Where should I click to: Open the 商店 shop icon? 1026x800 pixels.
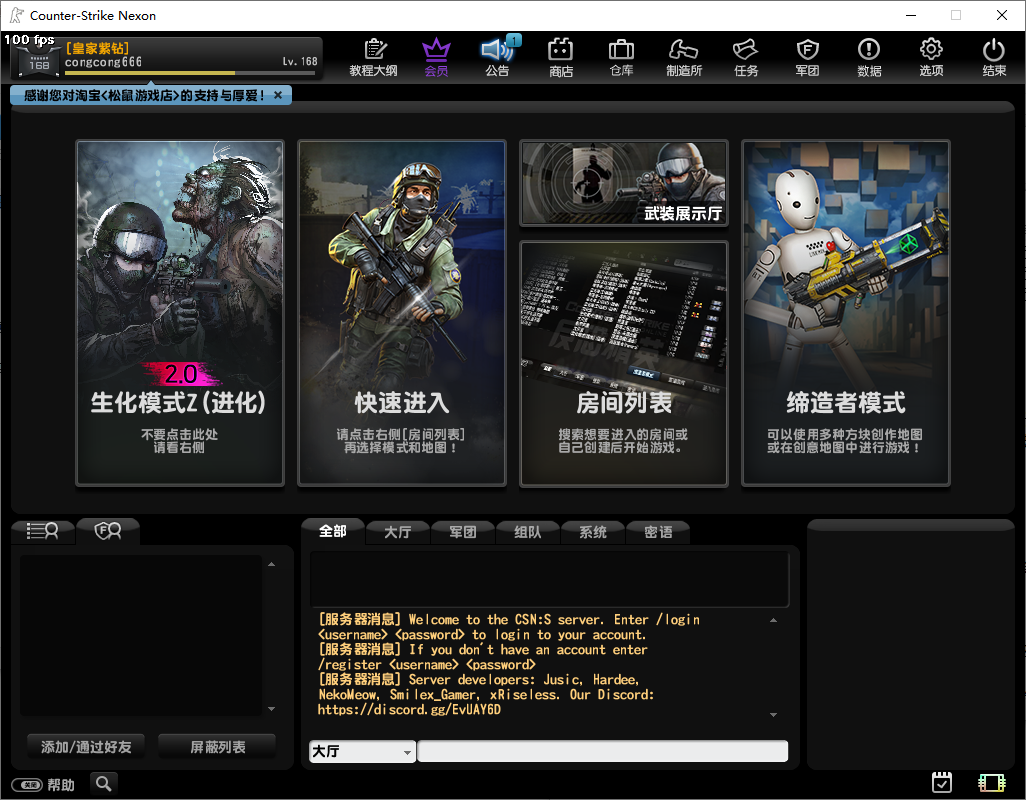tap(560, 57)
